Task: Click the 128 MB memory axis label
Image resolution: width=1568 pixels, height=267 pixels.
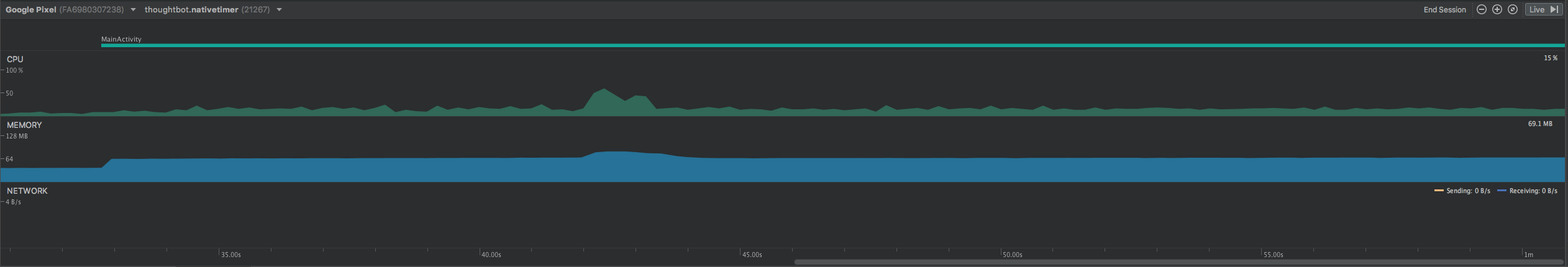Action: (17, 136)
